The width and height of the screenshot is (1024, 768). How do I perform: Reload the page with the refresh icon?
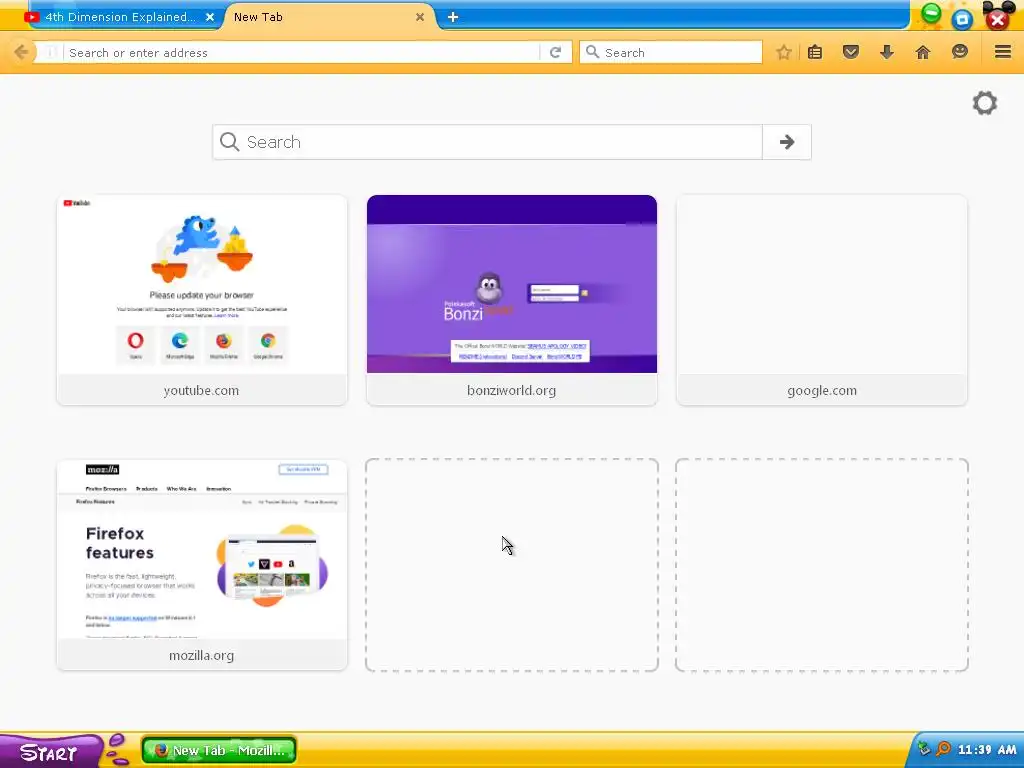pos(556,52)
